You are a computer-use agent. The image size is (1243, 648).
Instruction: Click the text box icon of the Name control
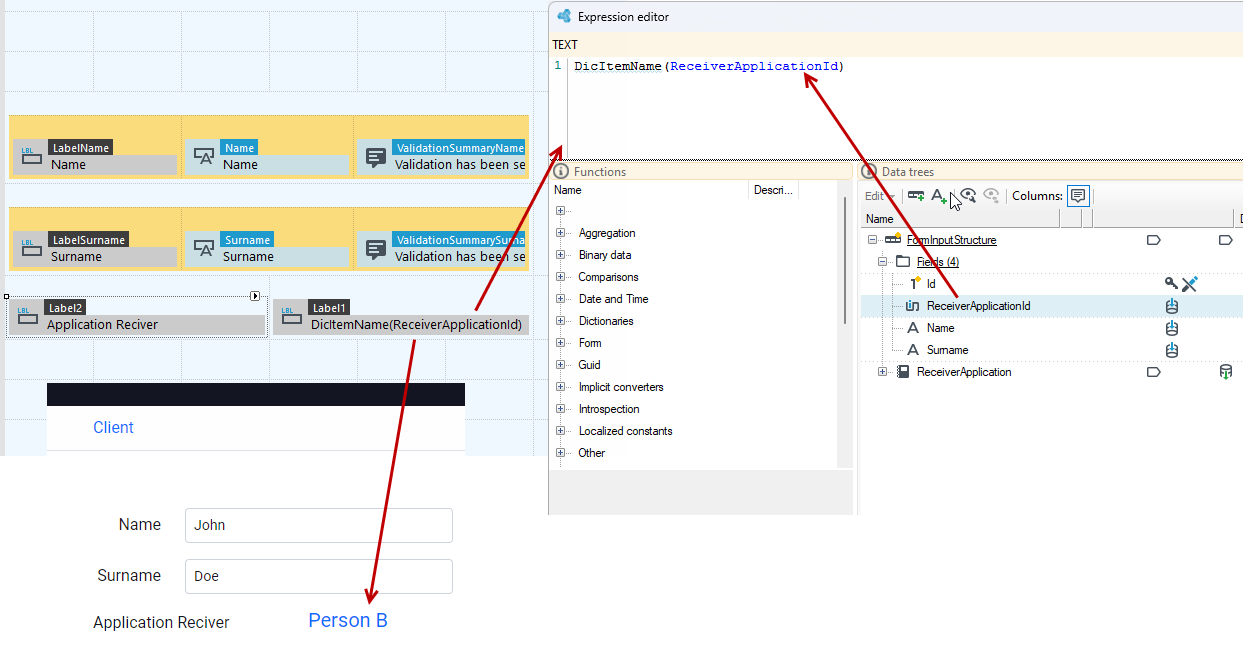pos(204,156)
